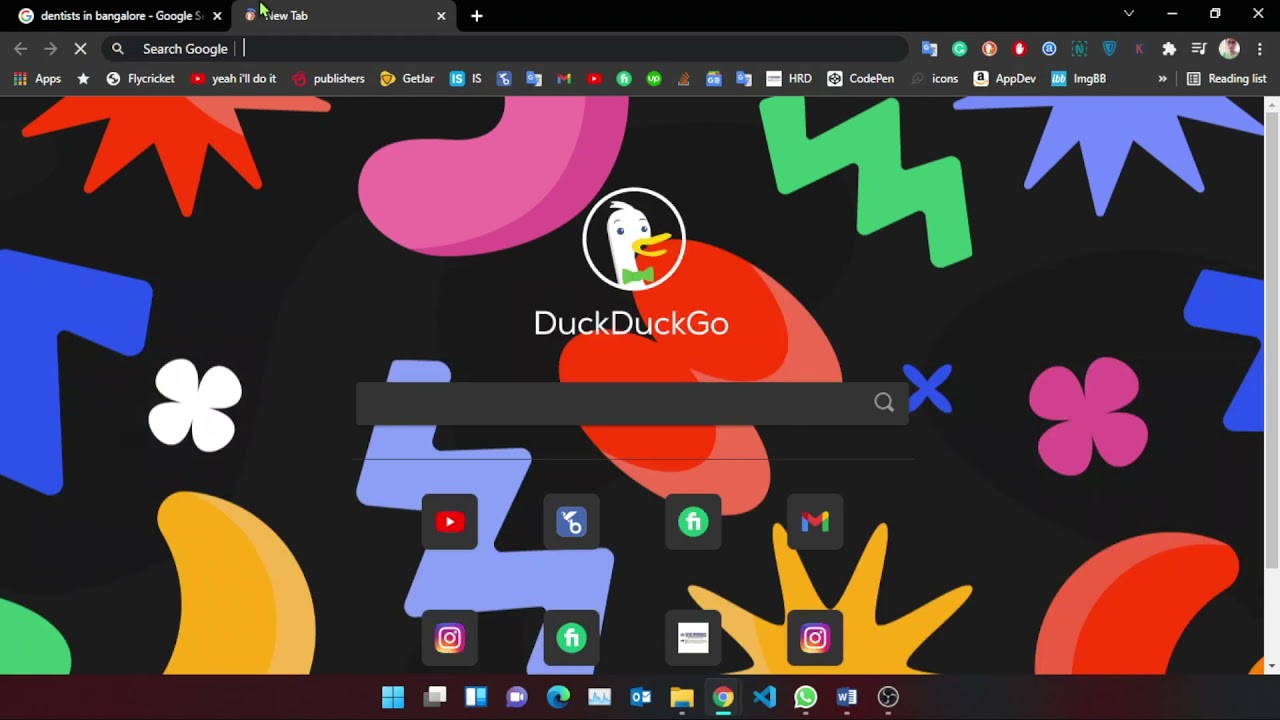Open the Chrome three-dot menu
This screenshot has height=720, width=1280.
point(1259,48)
